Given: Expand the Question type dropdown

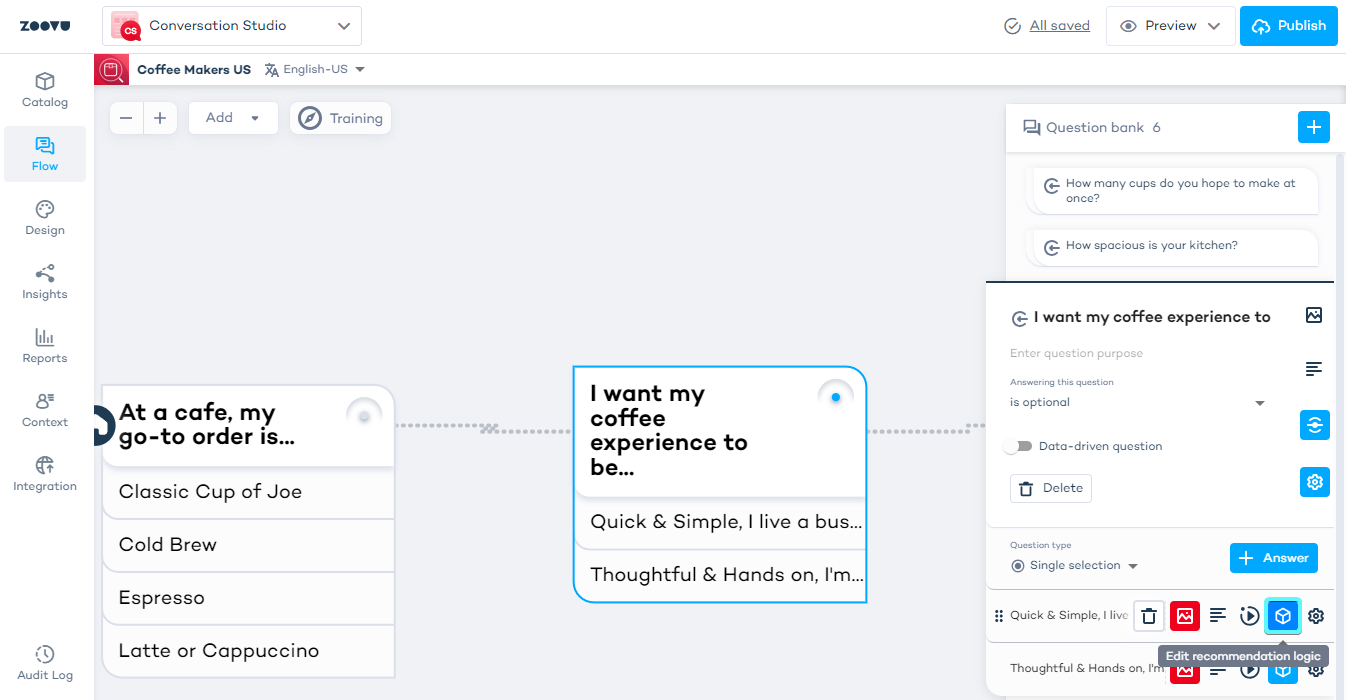Looking at the screenshot, I should click(1132, 565).
